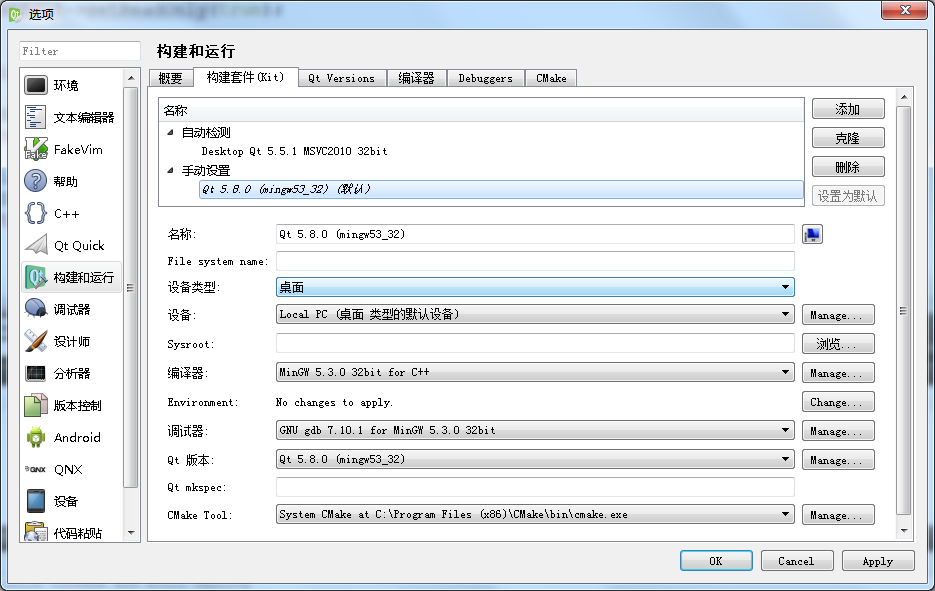Click the Qt mkspec input field
Screen dimensions: 935x591
coord(535,487)
